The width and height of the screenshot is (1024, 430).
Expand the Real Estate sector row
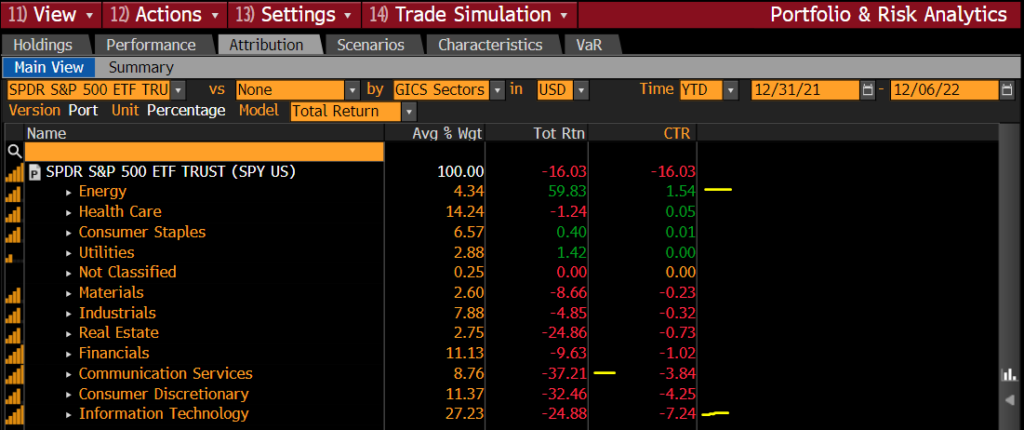tap(69, 333)
